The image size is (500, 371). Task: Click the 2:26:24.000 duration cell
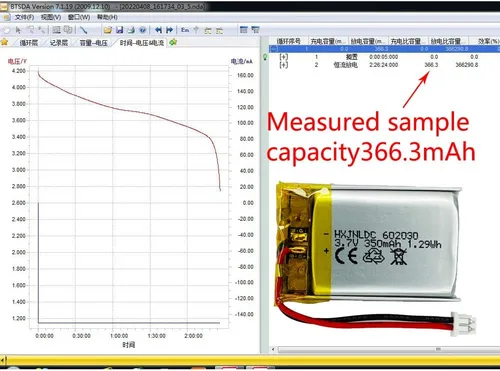tap(384, 65)
